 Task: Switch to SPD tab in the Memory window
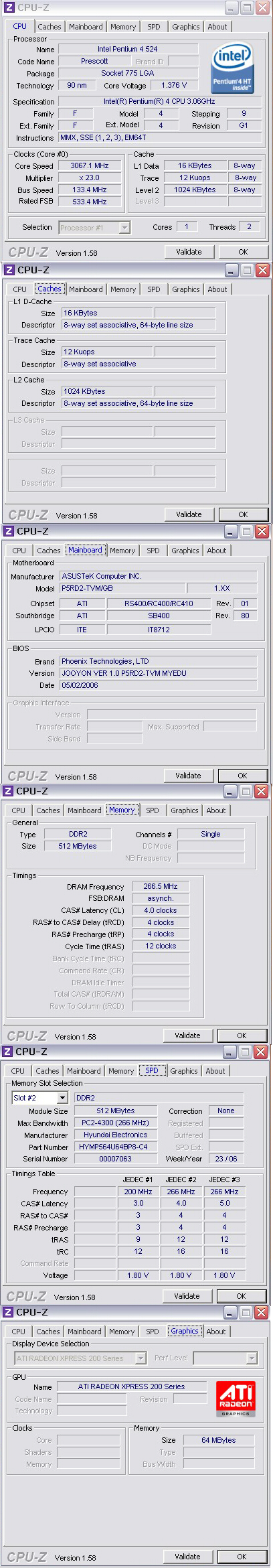pyautogui.click(x=153, y=810)
